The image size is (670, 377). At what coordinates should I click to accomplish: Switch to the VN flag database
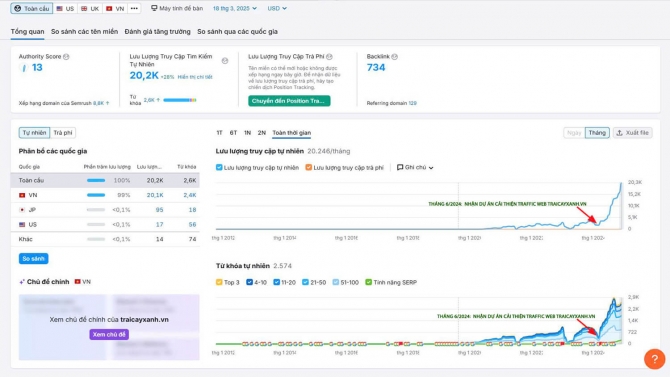tap(115, 9)
